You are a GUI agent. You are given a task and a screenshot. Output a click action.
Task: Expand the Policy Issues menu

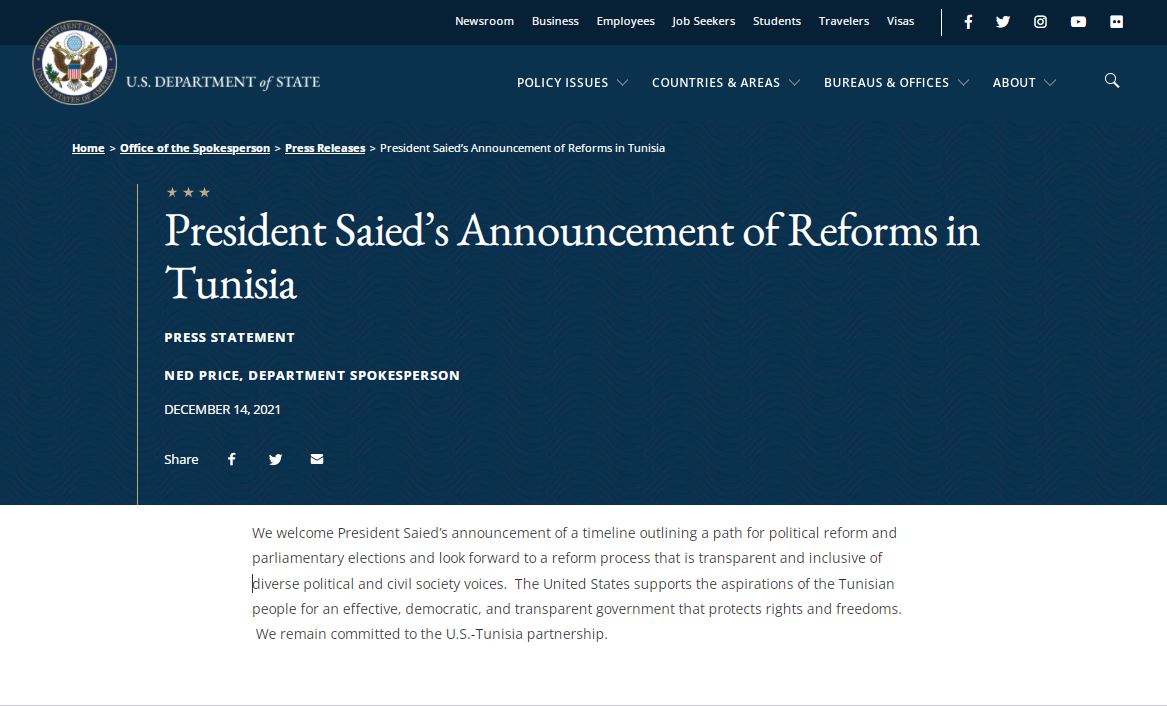click(572, 83)
